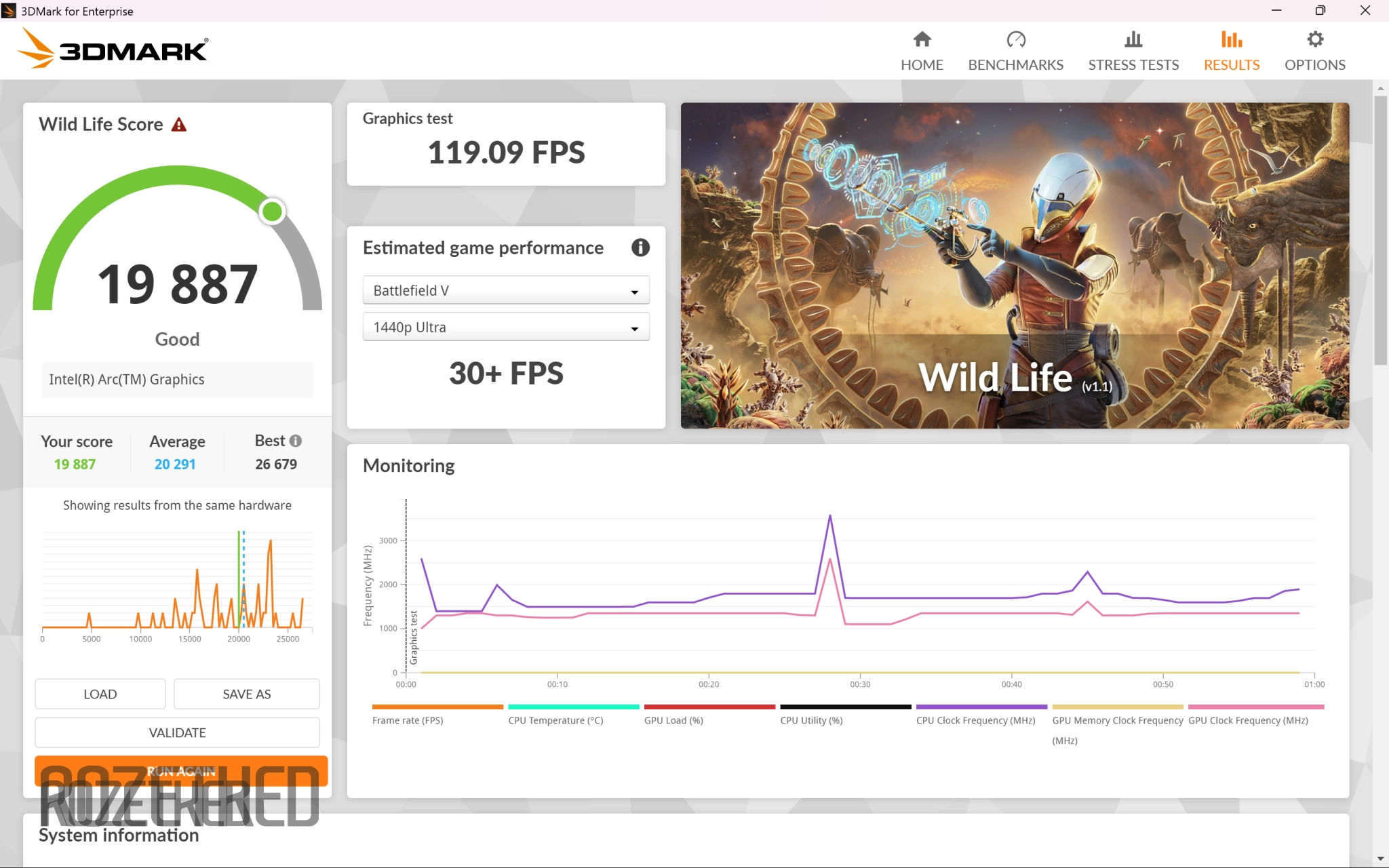The height and width of the screenshot is (868, 1389).
Task: Toggle CPU Temperature legend series
Action: 555,720
